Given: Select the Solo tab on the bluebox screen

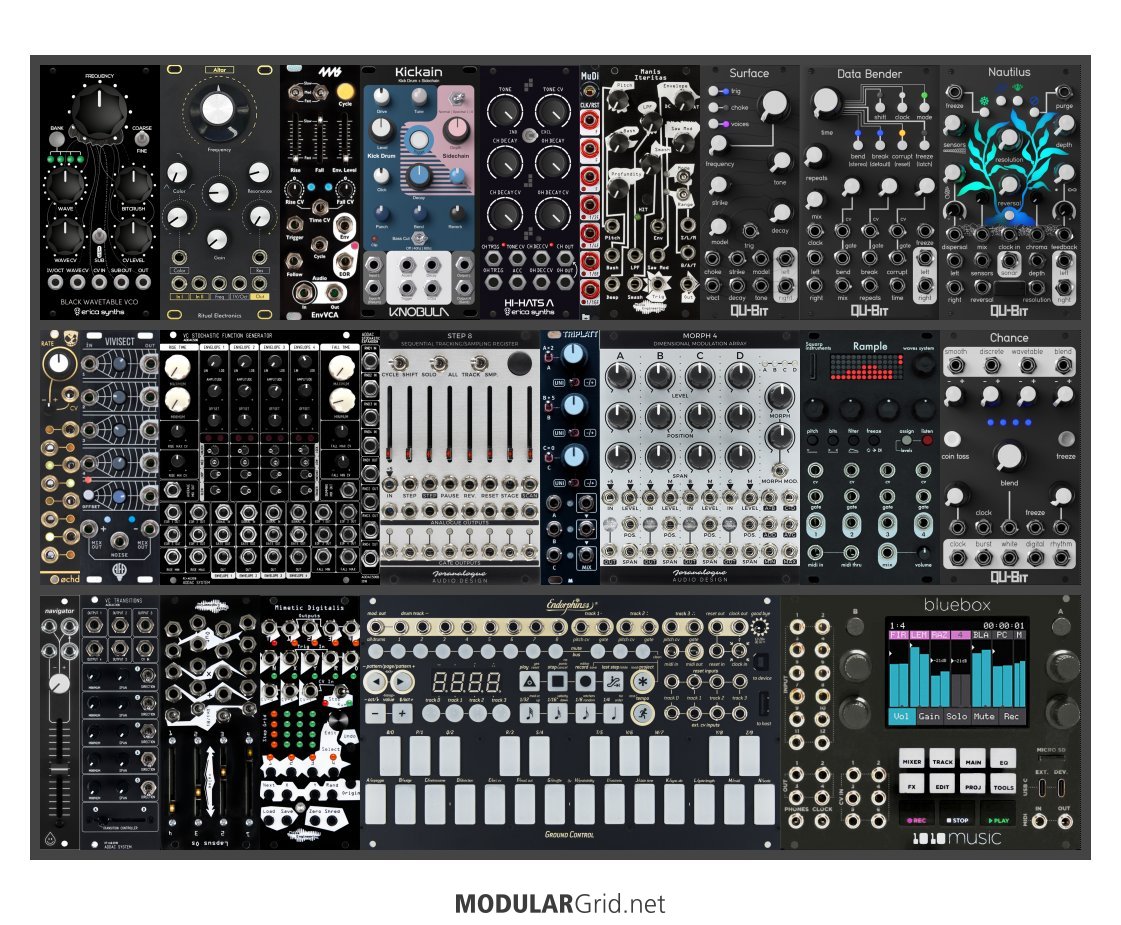Looking at the screenshot, I should (x=957, y=716).
